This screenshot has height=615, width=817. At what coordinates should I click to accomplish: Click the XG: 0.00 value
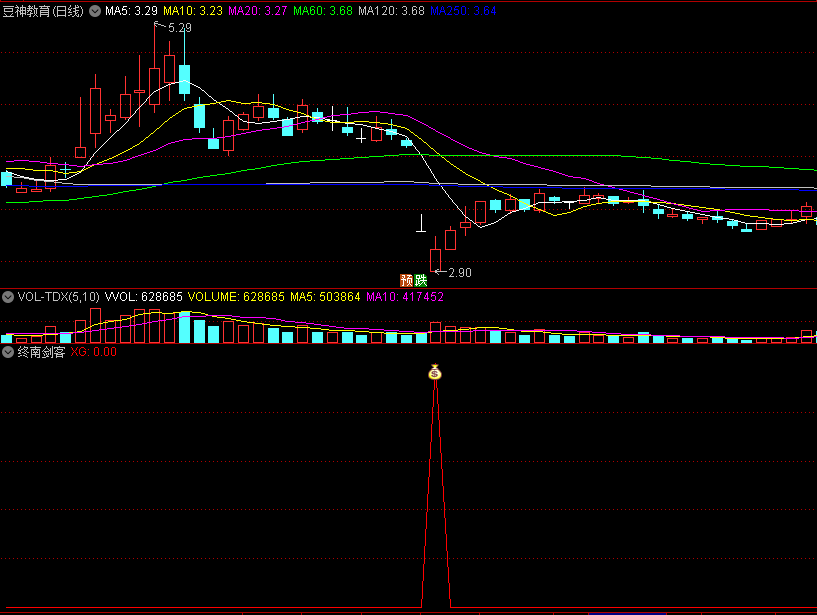[x=94, y=352]
